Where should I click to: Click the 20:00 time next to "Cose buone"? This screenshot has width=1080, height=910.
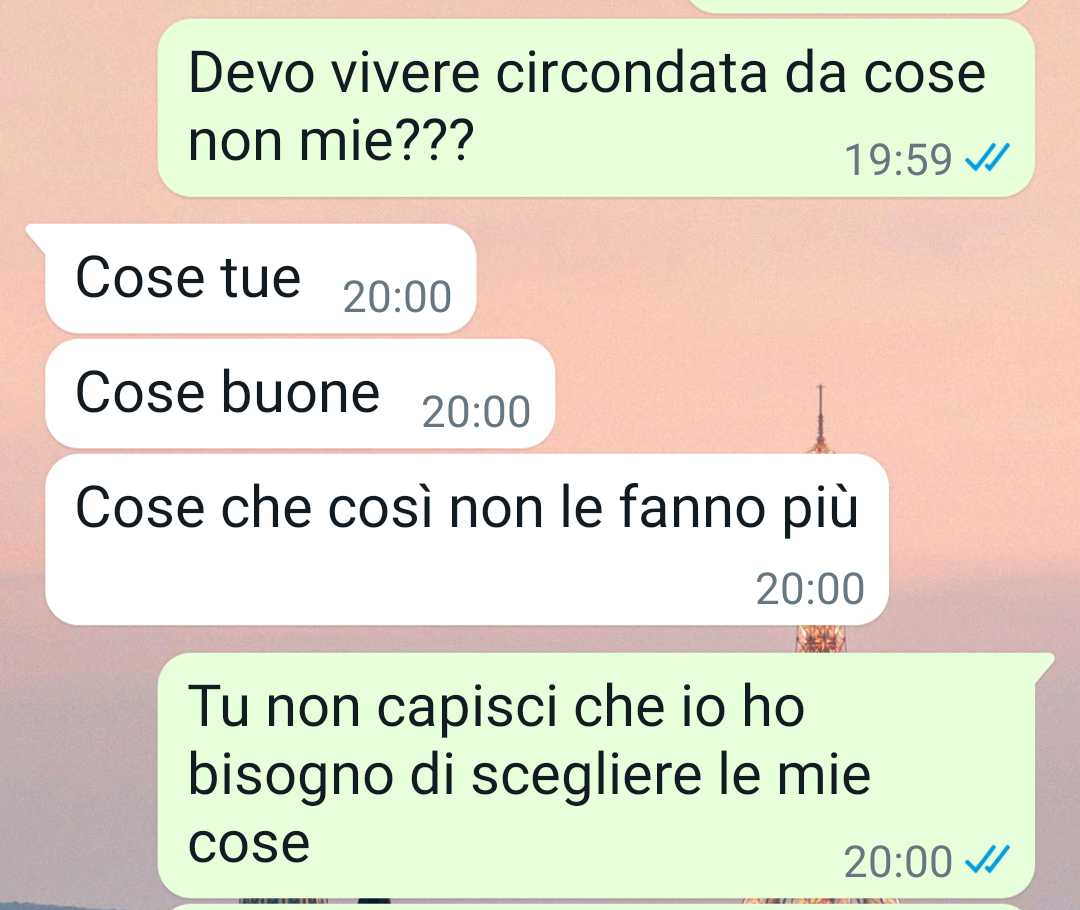coord(476,412)
